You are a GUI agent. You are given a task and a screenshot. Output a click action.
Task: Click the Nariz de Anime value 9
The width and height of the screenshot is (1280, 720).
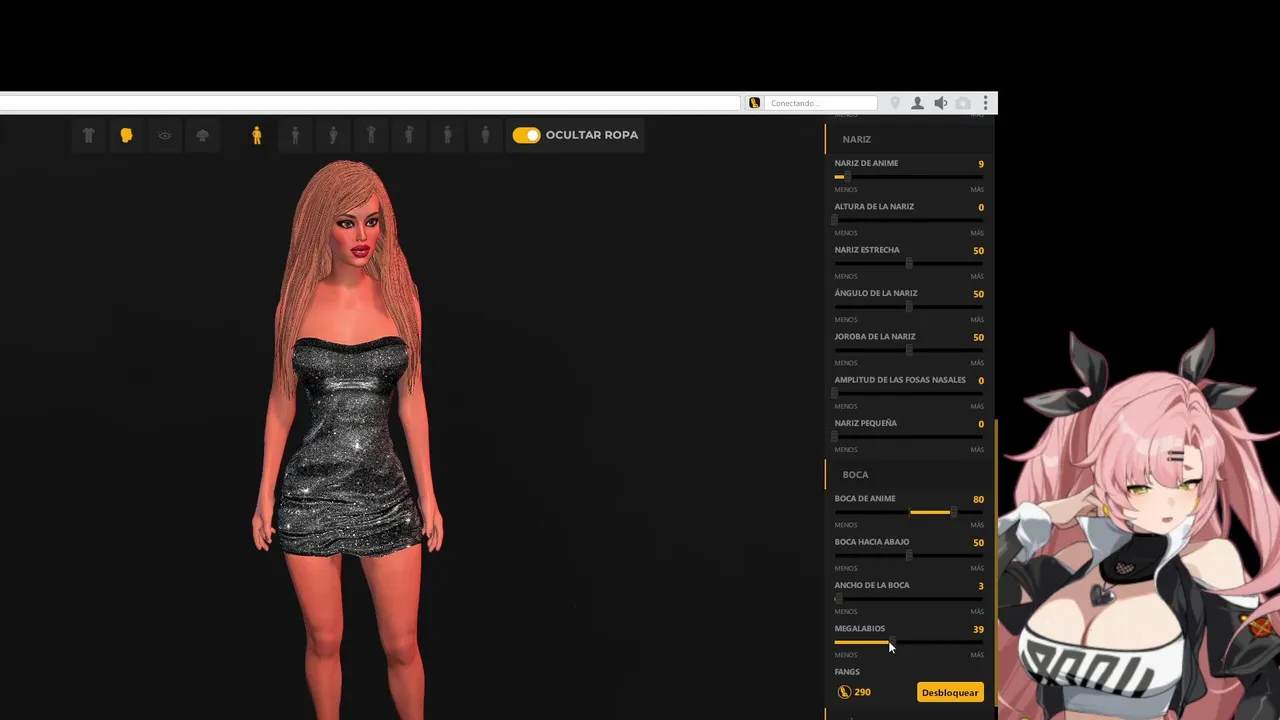(981, 164)
